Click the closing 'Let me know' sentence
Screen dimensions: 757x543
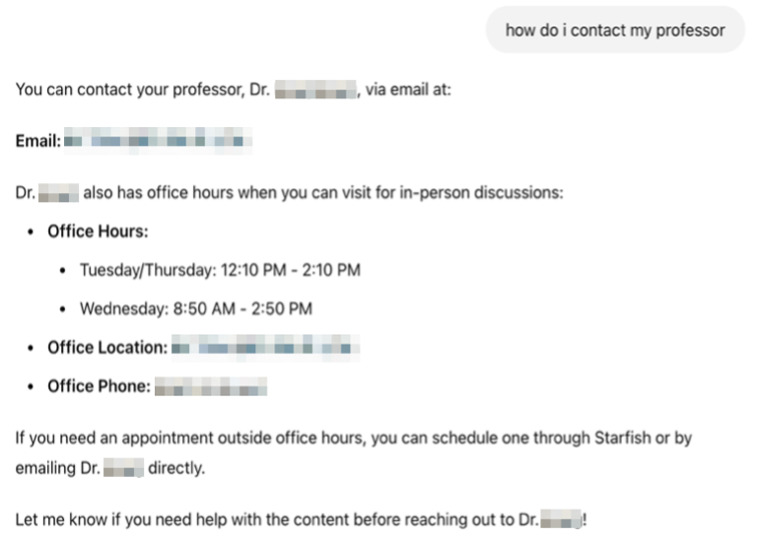tap(301, 519)
